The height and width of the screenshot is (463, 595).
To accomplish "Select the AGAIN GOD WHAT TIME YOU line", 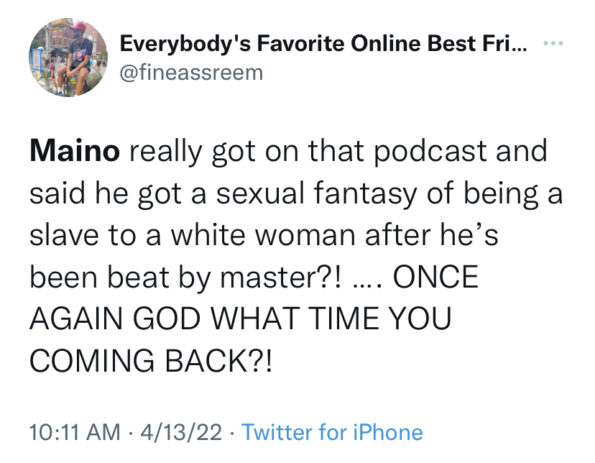I will tap(241, 318).
